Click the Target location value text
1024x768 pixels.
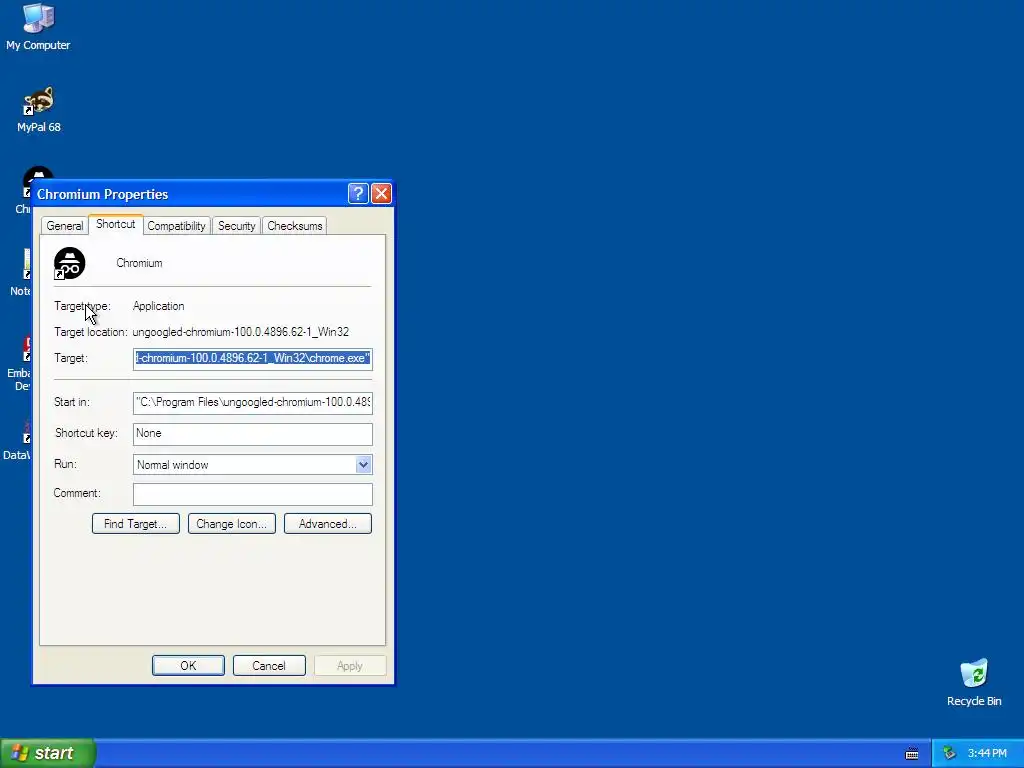click(241, 332)
